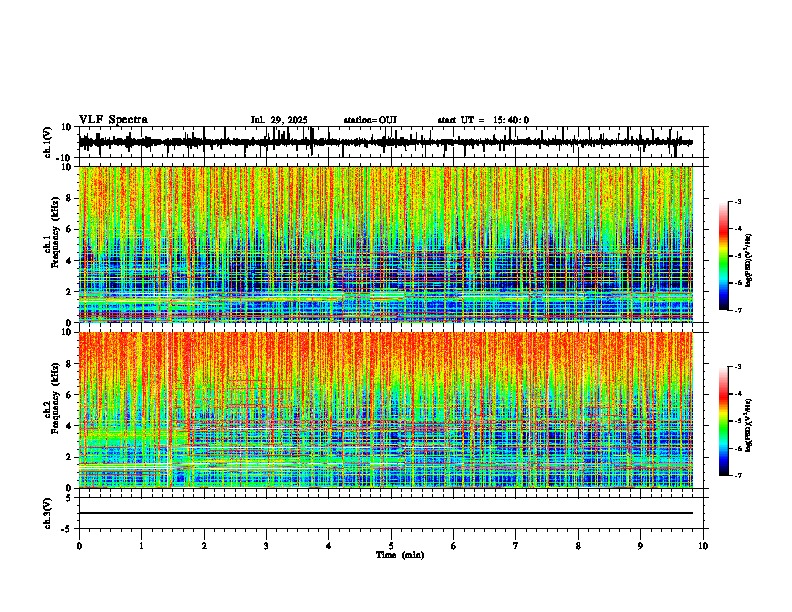The image size is (792, 612).
Task: Click the ch.1 voltage waveform trace
Action: pyautogui.click(x=385, y=142)
